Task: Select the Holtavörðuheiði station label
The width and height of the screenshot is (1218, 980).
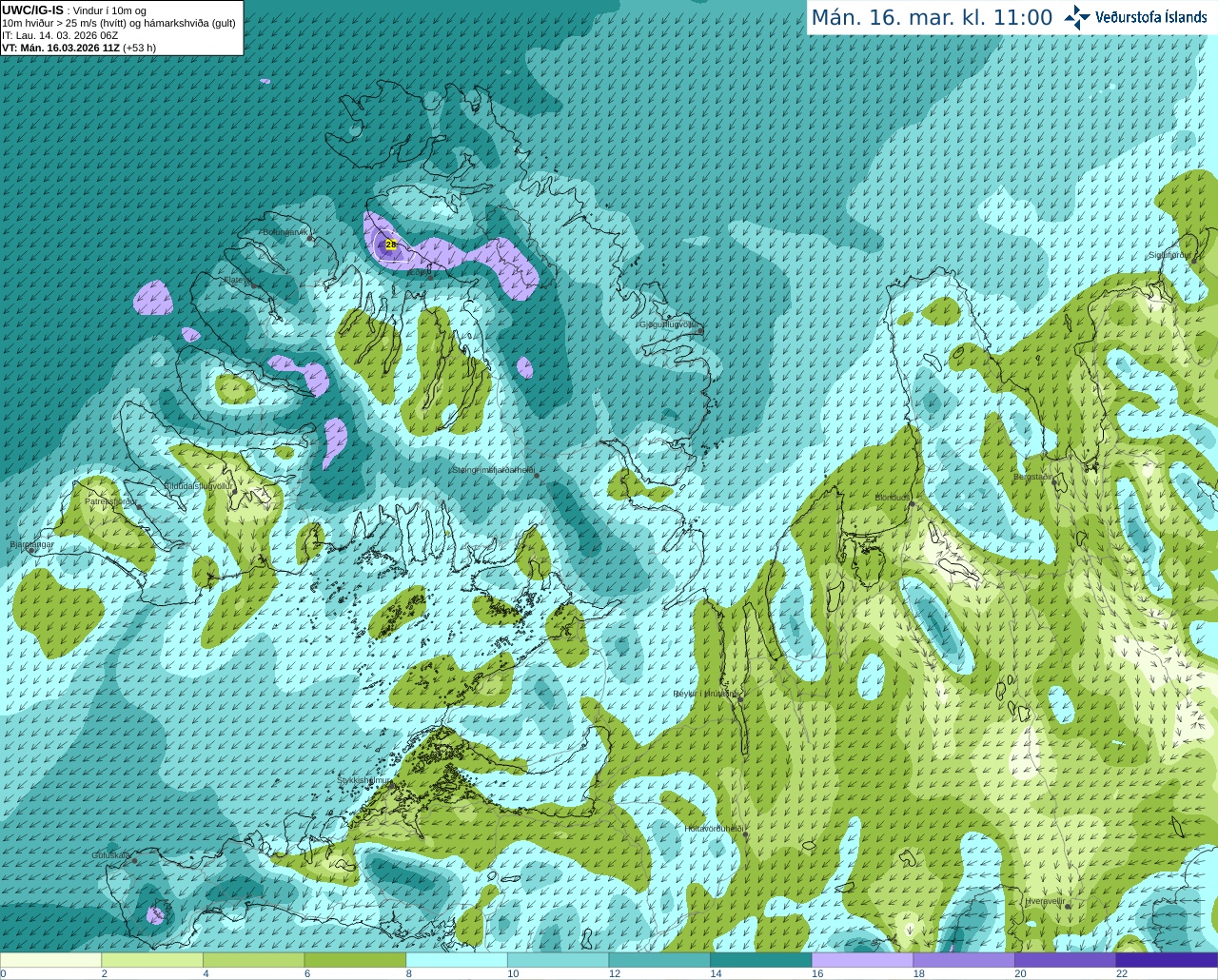Action: click(x=714, y=829)
